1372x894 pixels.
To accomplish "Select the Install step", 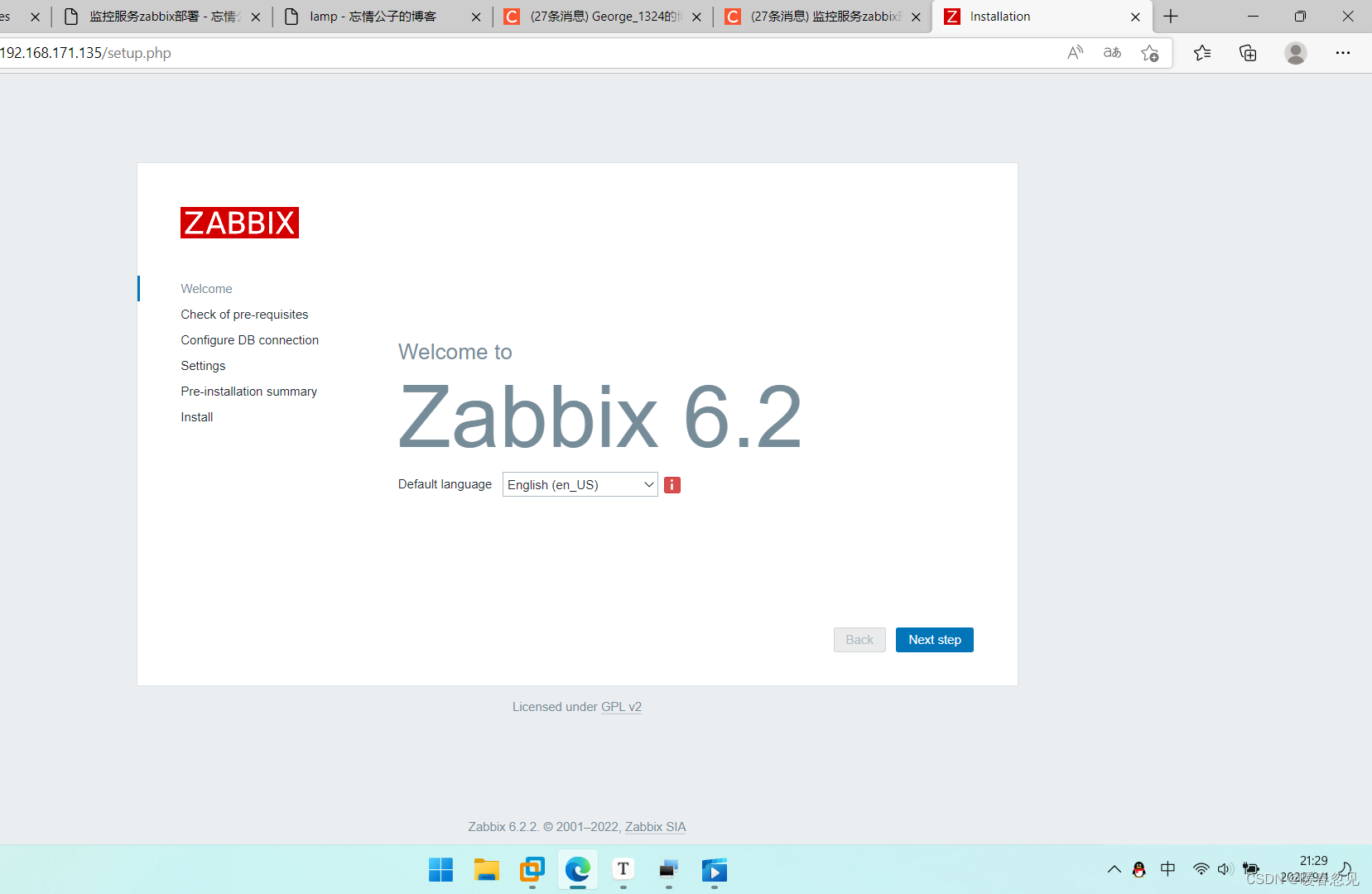I will coord(197,417).
